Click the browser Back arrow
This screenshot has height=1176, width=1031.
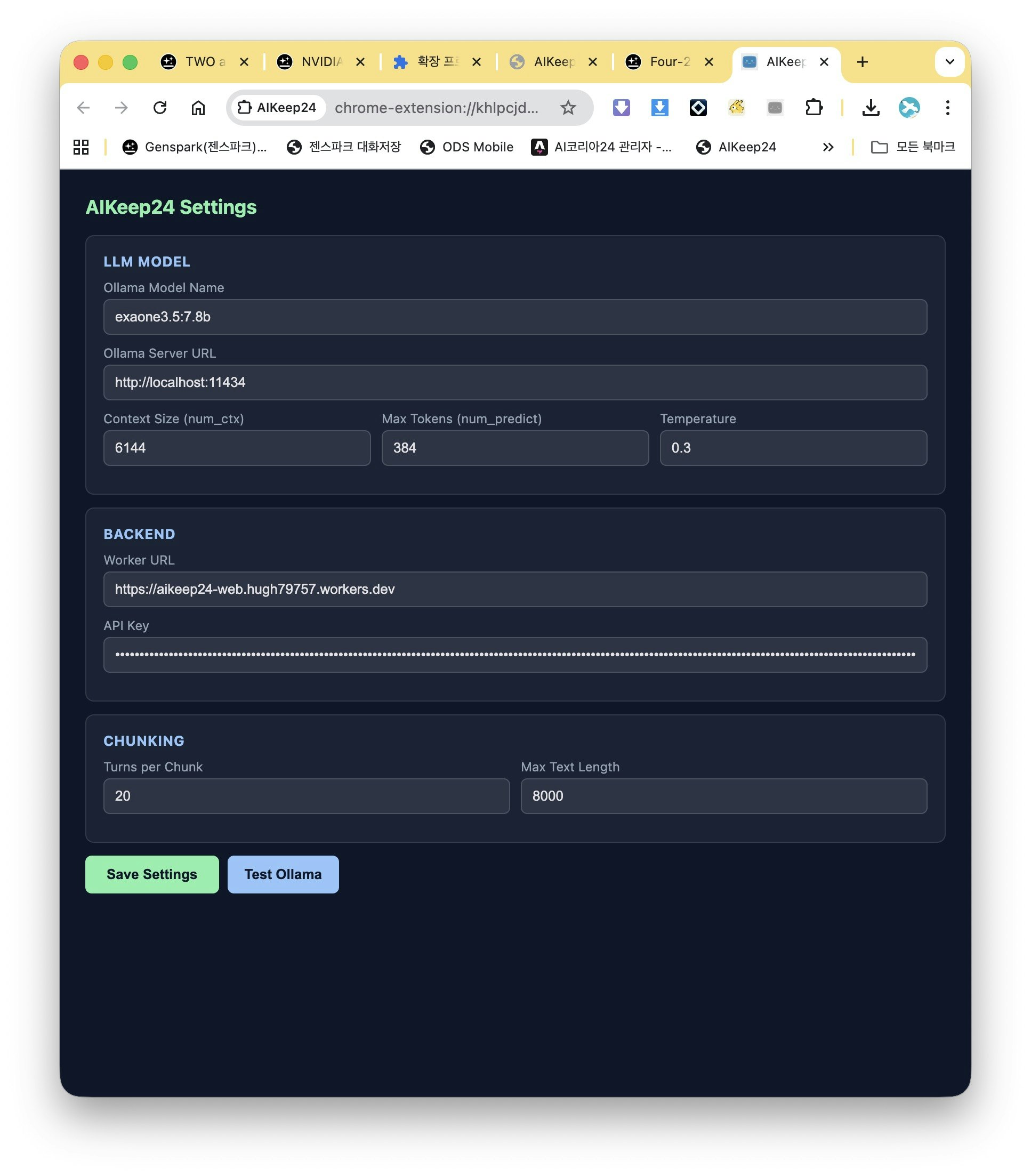[83, 108]
